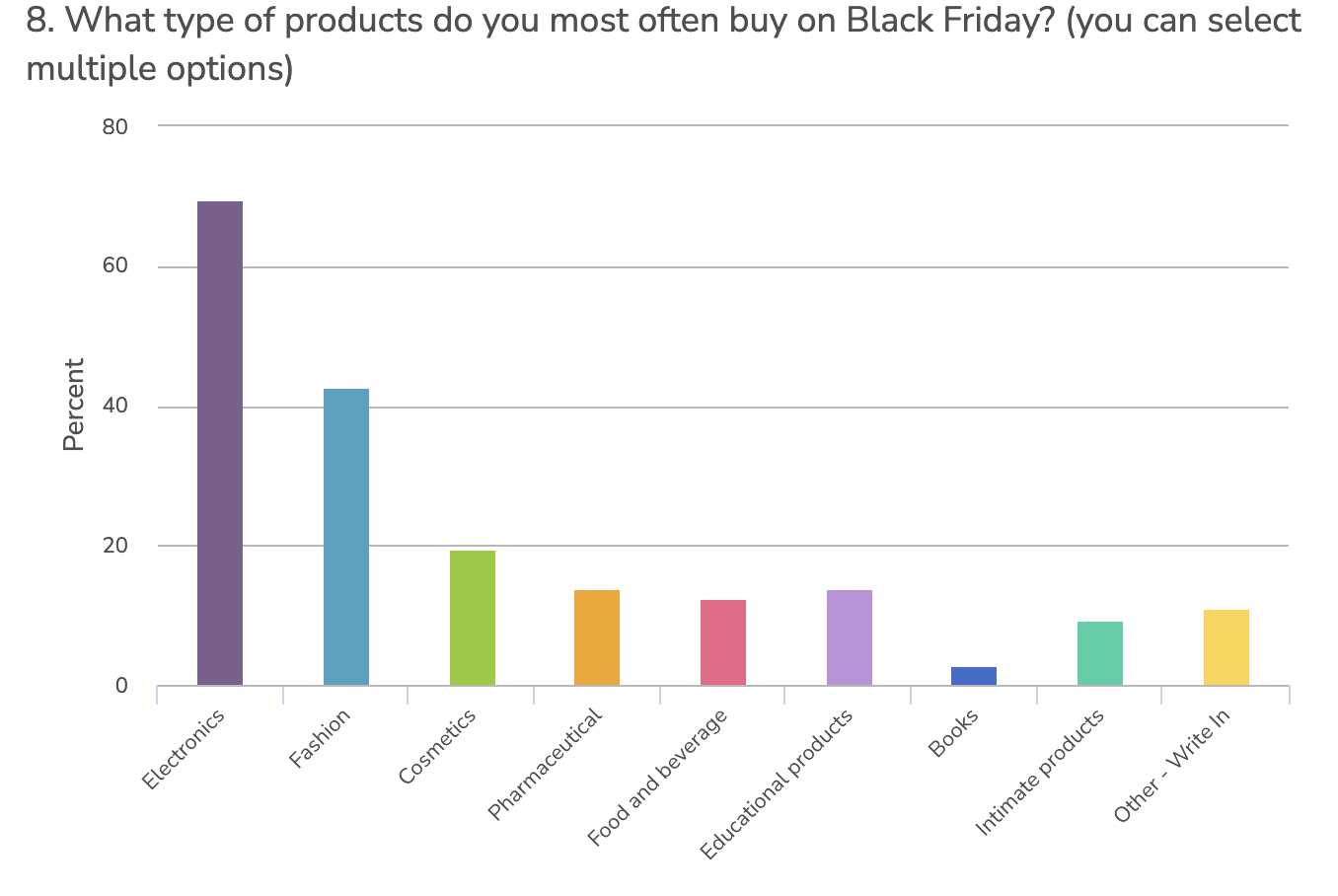Select the Intimate products label

[x=1039, y=773]
